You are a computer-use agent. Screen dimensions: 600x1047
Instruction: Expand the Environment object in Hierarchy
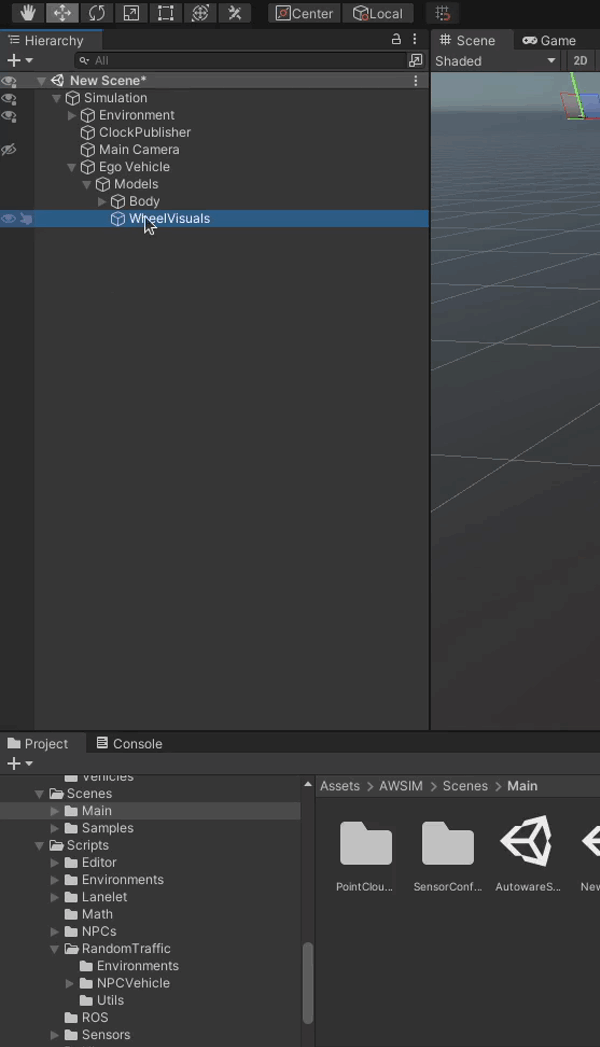(72, 115)
